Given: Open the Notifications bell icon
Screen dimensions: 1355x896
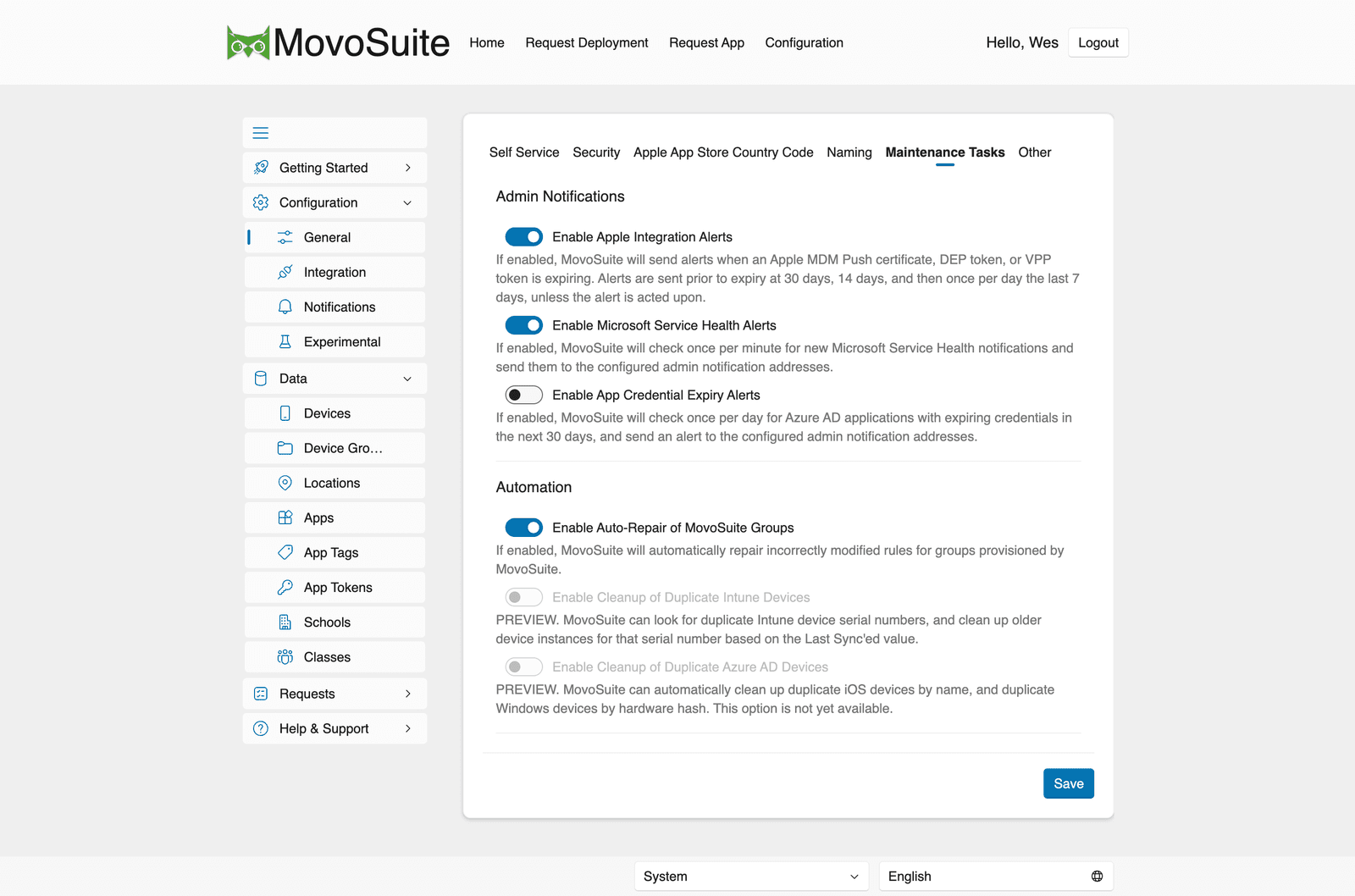Looking at the screenshot, I should coord(285,307).
